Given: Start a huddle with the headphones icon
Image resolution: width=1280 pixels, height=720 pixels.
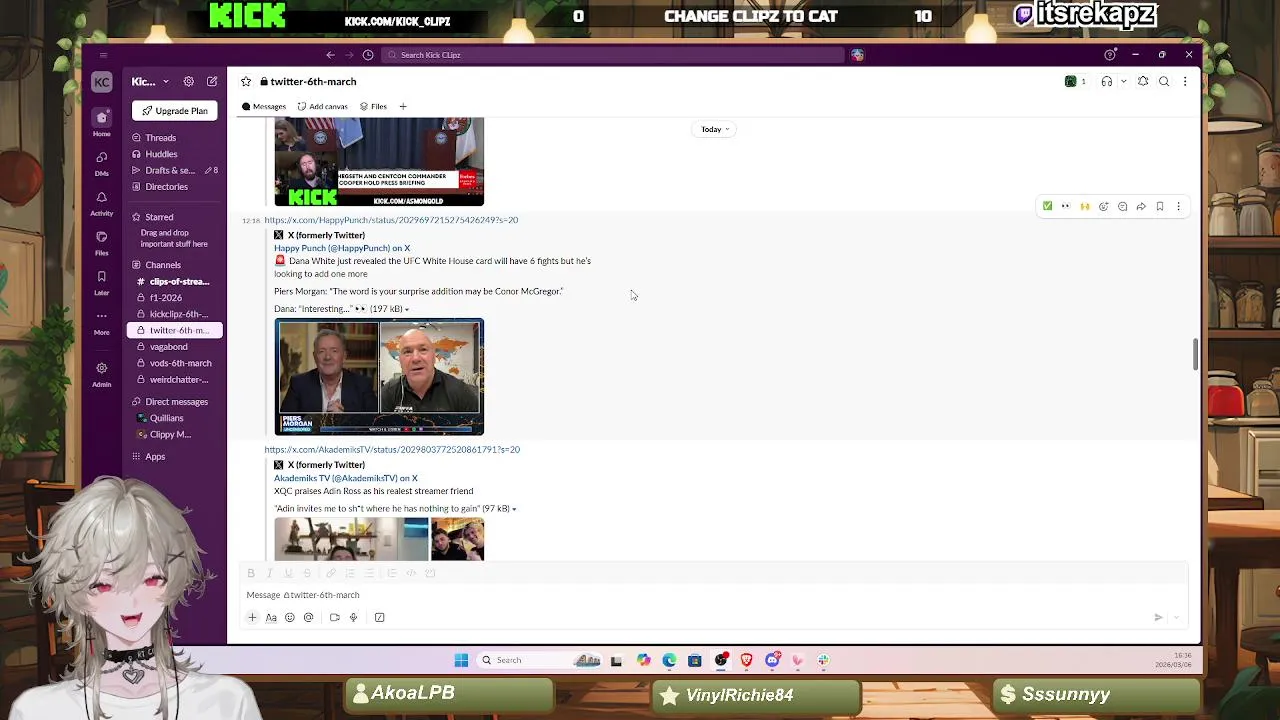Looking at the screenshot, I should click(1106, 82).
